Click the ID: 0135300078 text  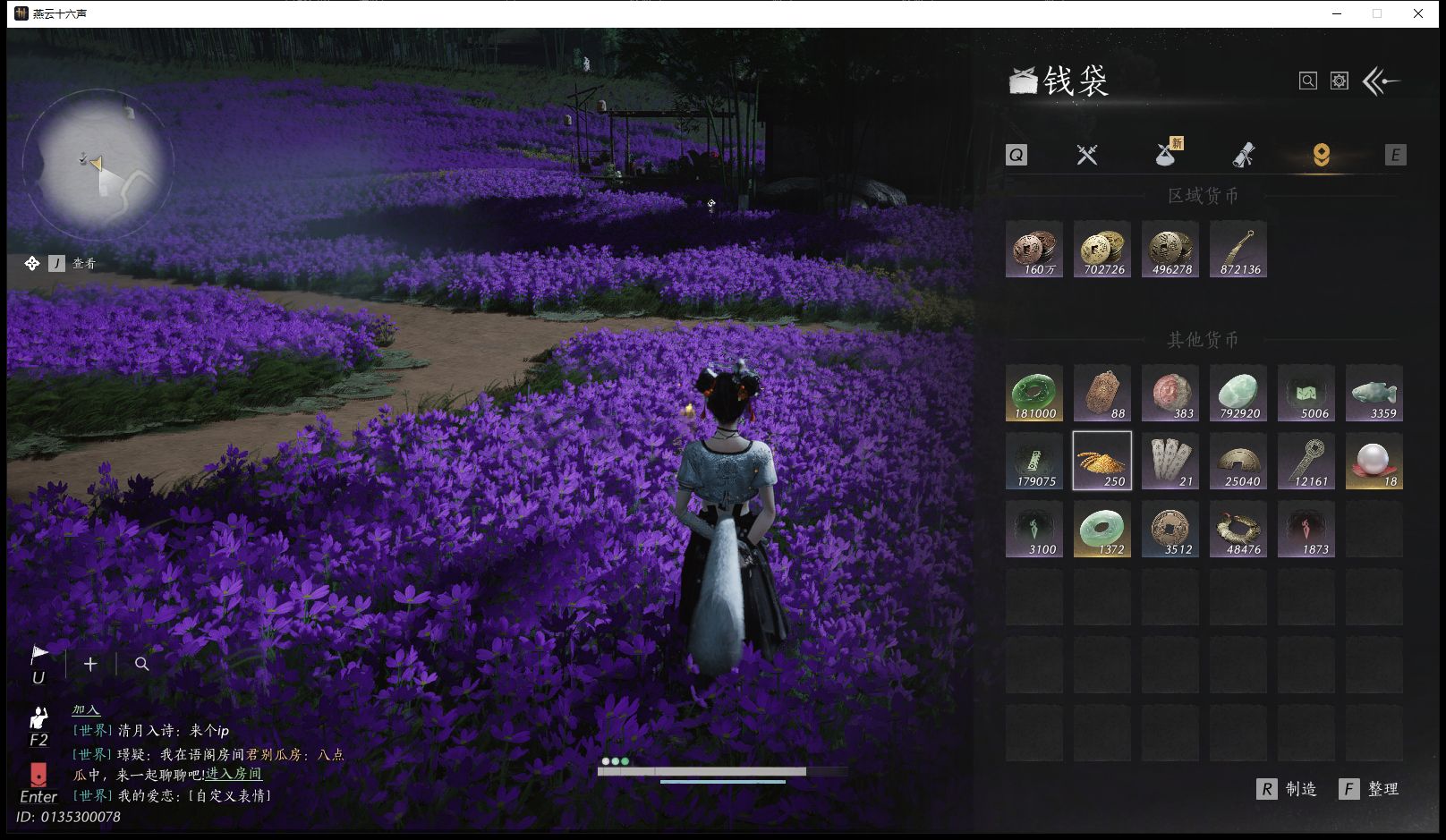click(x=68, y=817)
